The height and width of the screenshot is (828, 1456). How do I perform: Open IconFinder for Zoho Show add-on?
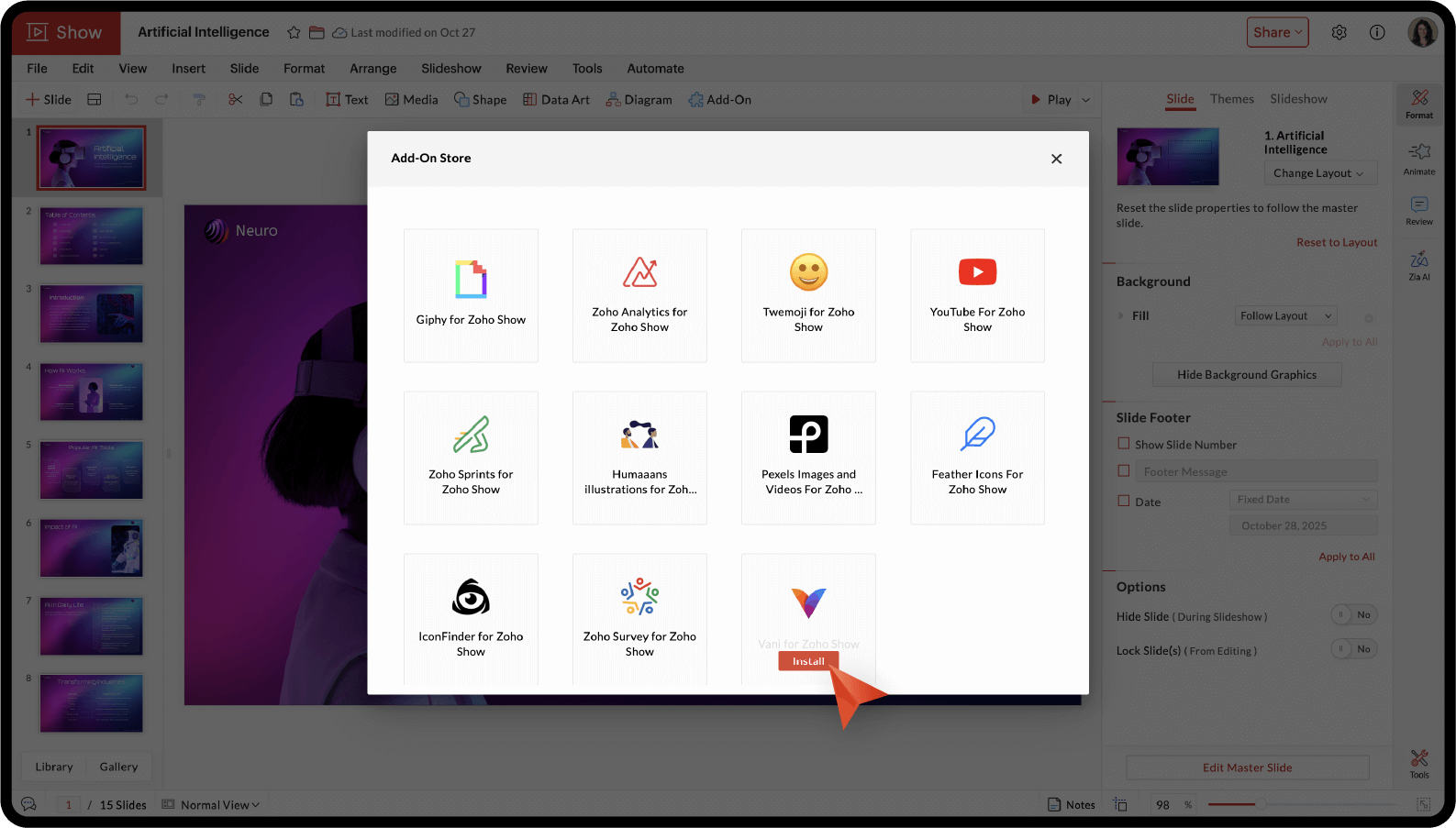471,619
